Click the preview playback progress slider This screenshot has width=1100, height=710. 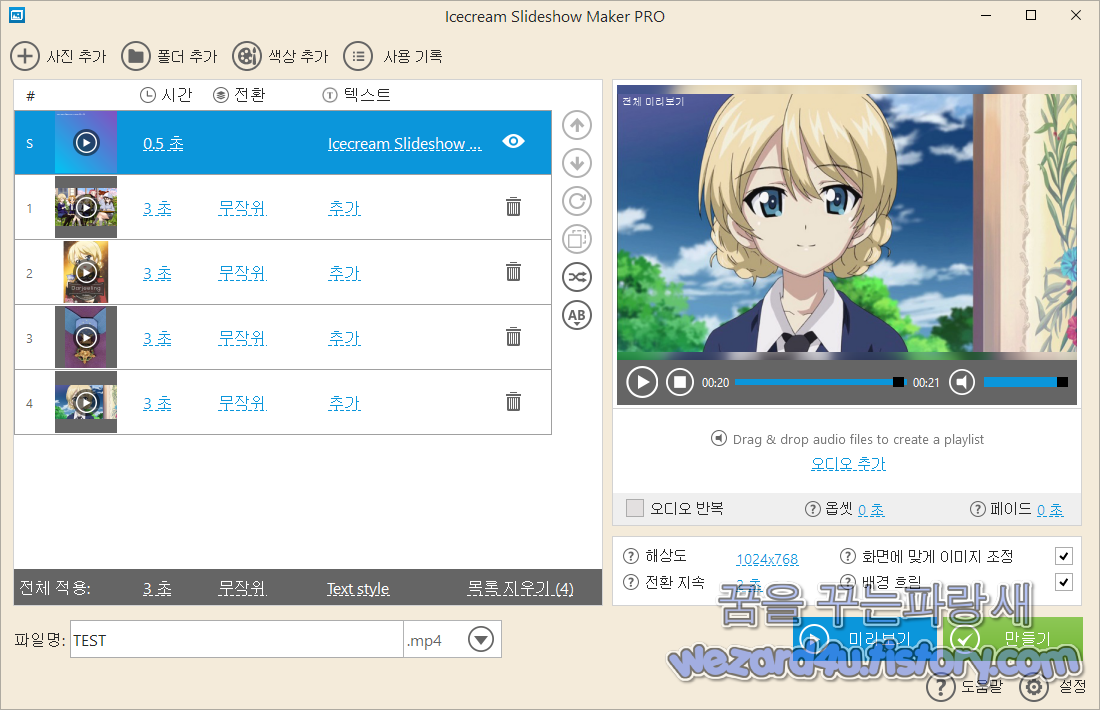820,382
